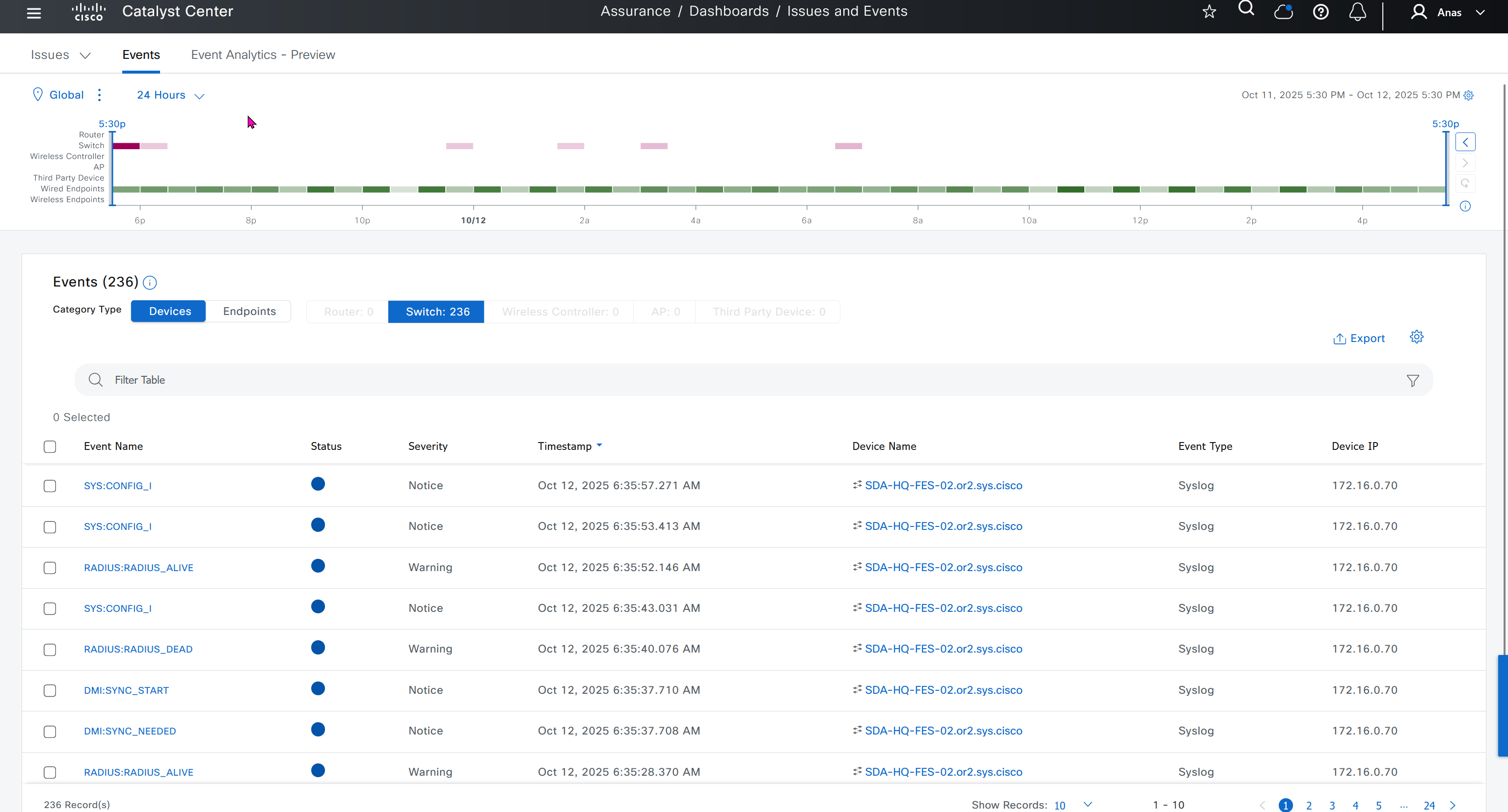Click the favorites star icon
This screenshot has width=1508, height=812.
click(x=1210, y=12)
